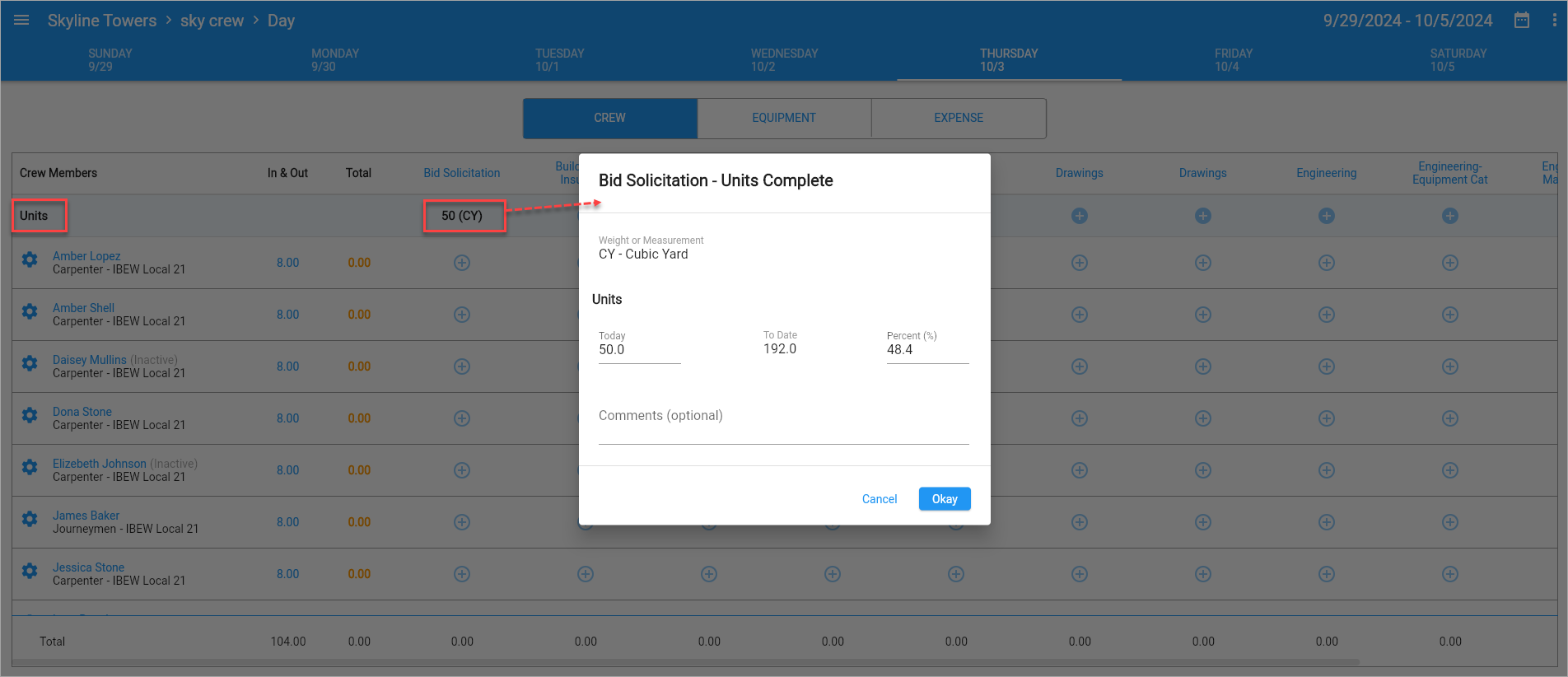Screen dimensions: 1568x677
Task: Edit James Baker's 8.00 In & Out hours
Action: pos(288,522)
